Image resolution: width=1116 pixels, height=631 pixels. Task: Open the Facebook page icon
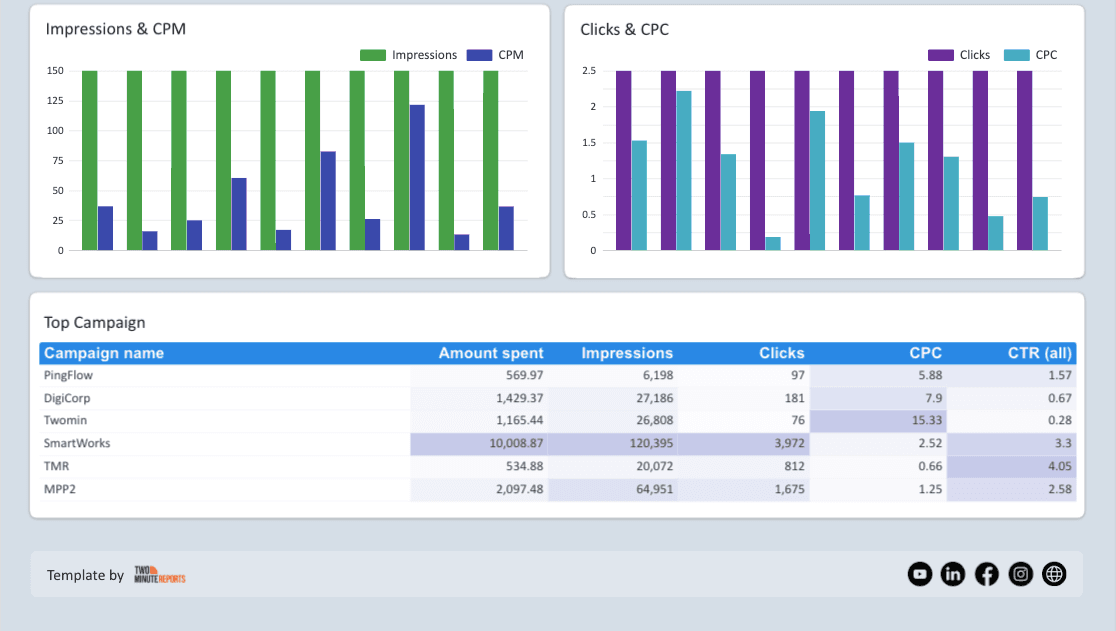click(x=986, y=574)
